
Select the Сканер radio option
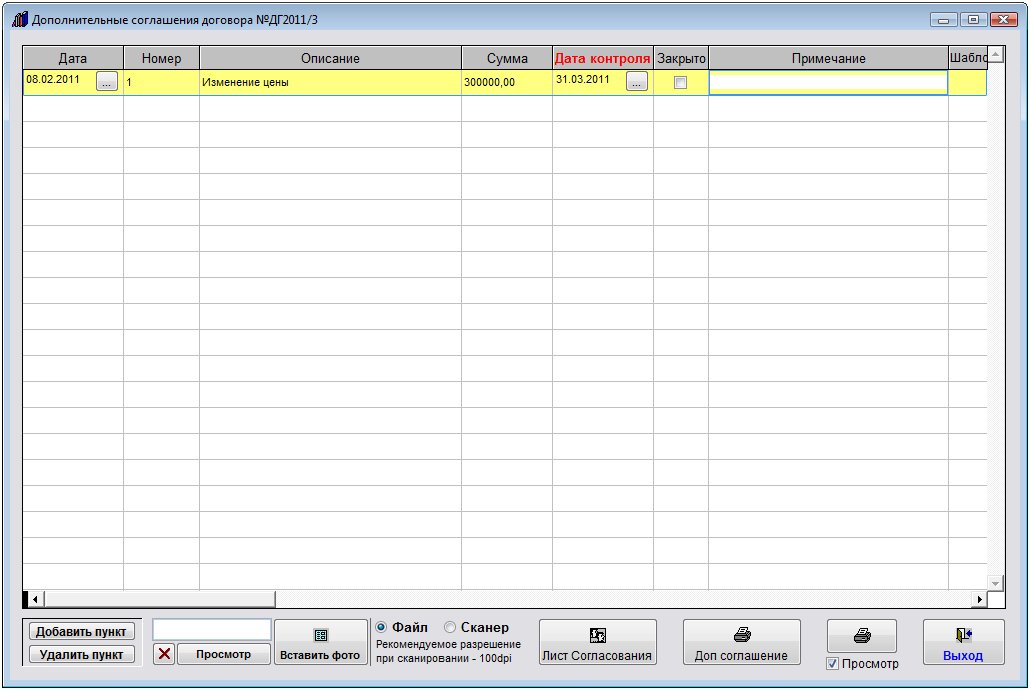[450, 628]
